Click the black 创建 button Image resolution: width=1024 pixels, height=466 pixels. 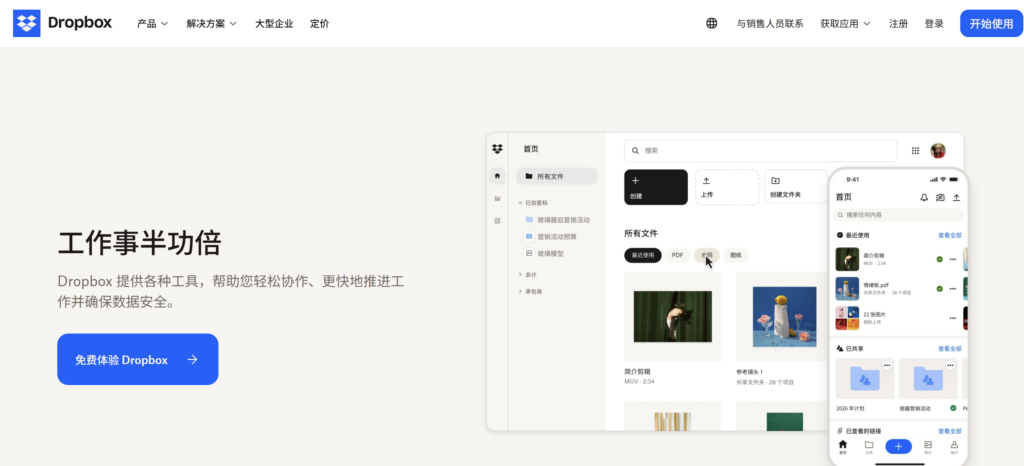(x=656, y=187)
